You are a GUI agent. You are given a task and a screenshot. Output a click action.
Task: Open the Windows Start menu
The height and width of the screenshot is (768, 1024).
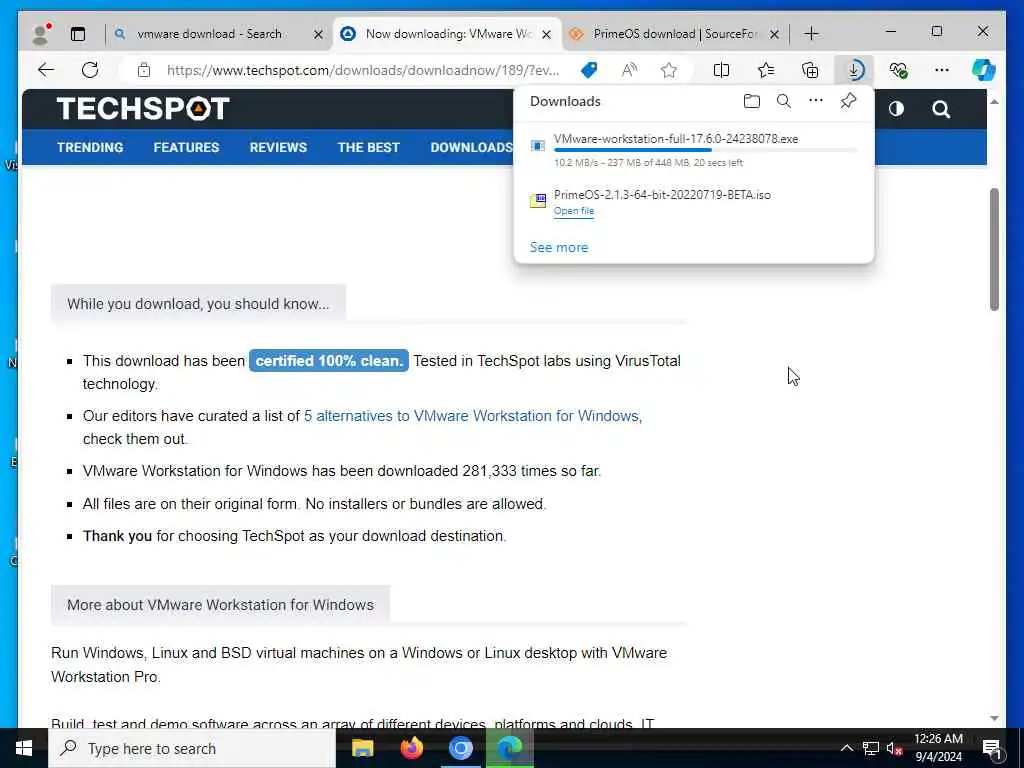[x=24, y=748]
